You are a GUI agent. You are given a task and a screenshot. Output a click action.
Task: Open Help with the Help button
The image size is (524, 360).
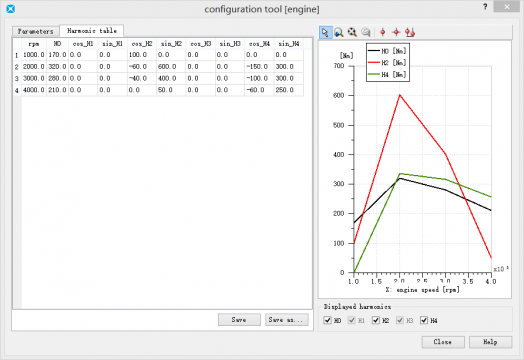point(490,342)
